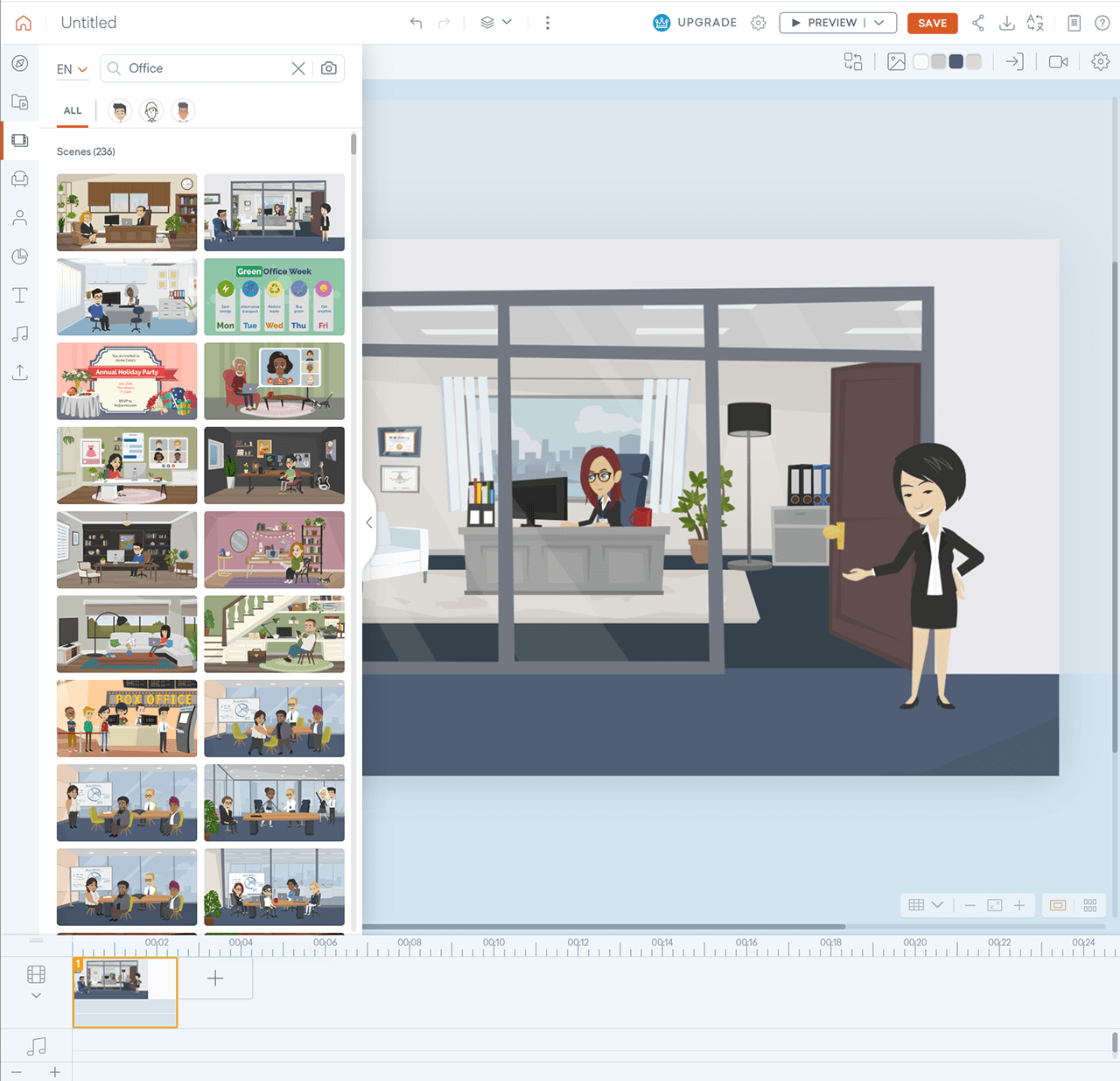Image resolution: width=1120 pixels, height=1081 pixels.
Task: Open the translate video icon
Action: tap(1035, 23)
